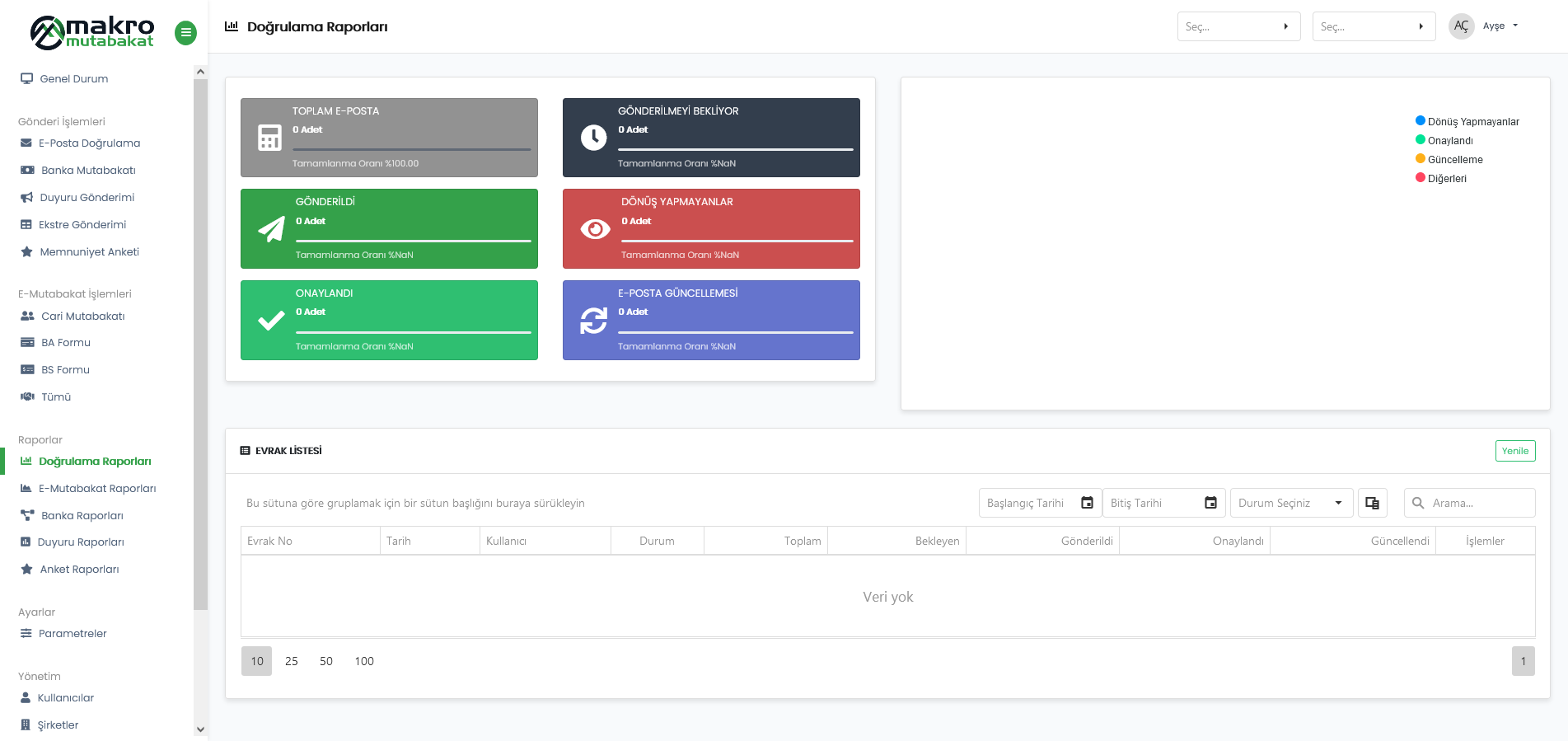
Task: Go to Cari Mutabakatı menu item
Action: [x=82, y=316]
